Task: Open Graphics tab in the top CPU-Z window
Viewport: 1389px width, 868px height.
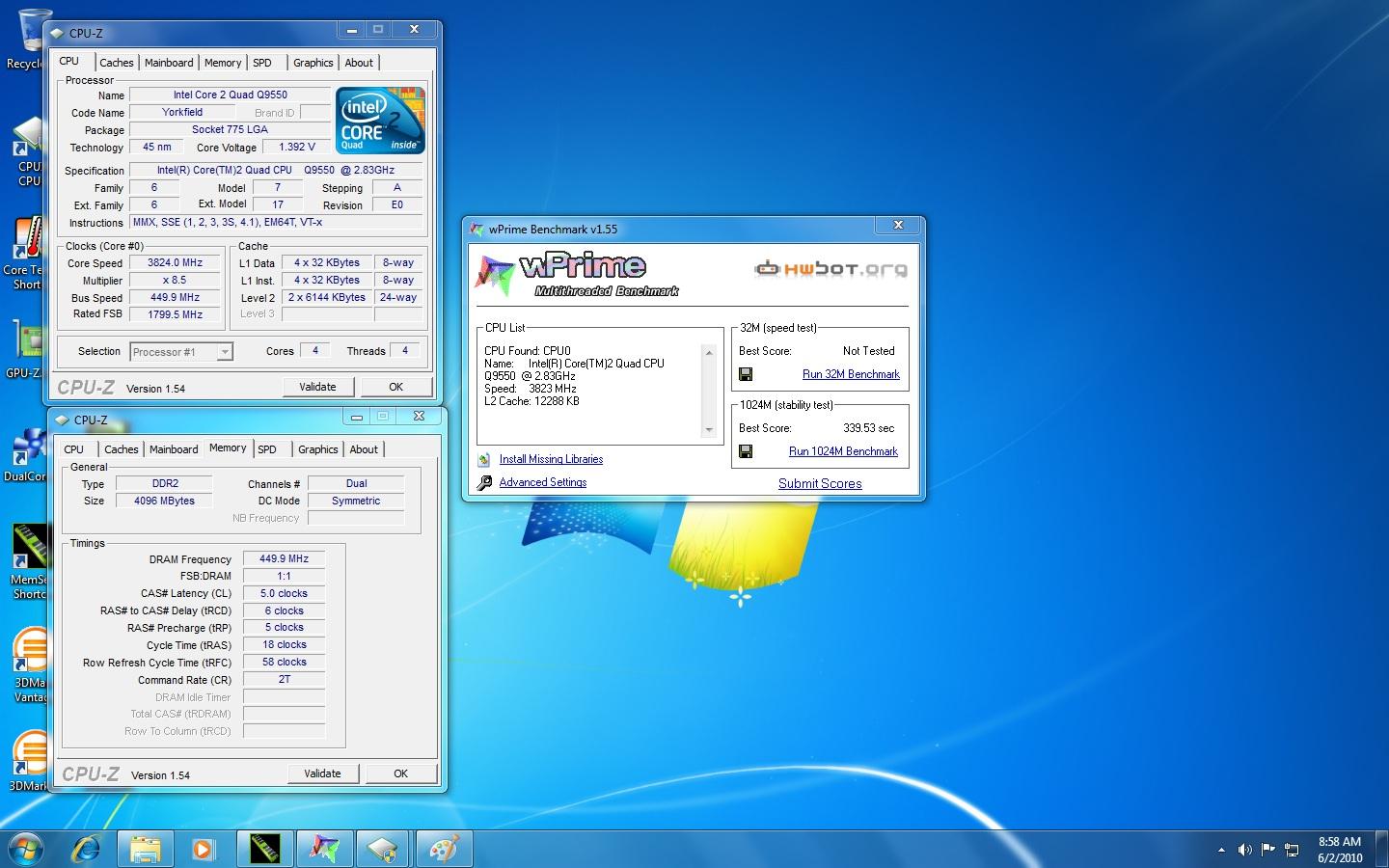Action: [313, 63]
